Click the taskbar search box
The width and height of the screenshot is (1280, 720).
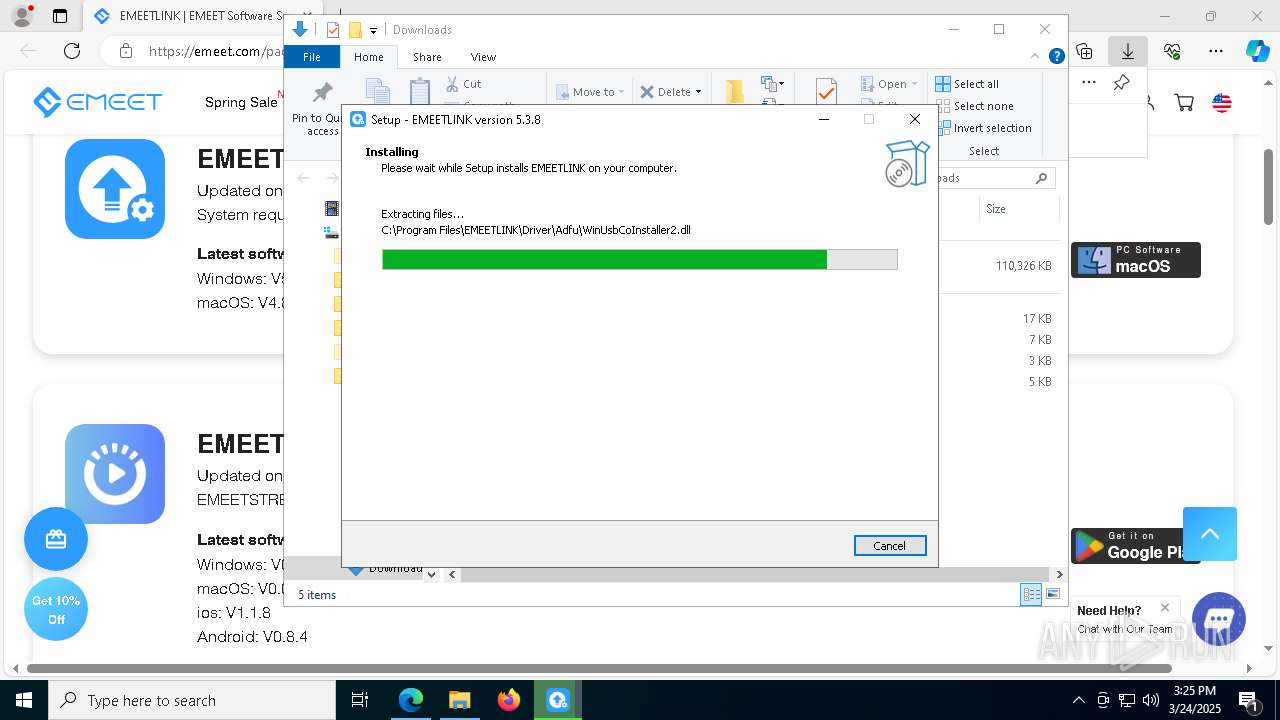point(192,700)
